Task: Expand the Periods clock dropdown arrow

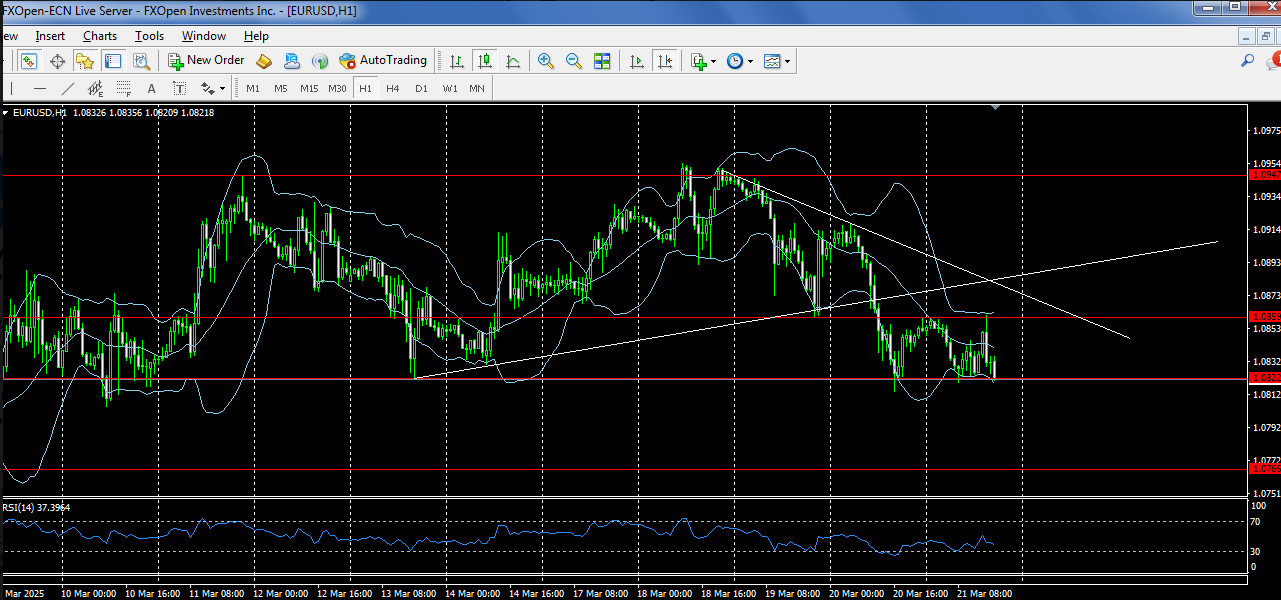Action: point(751,62)
